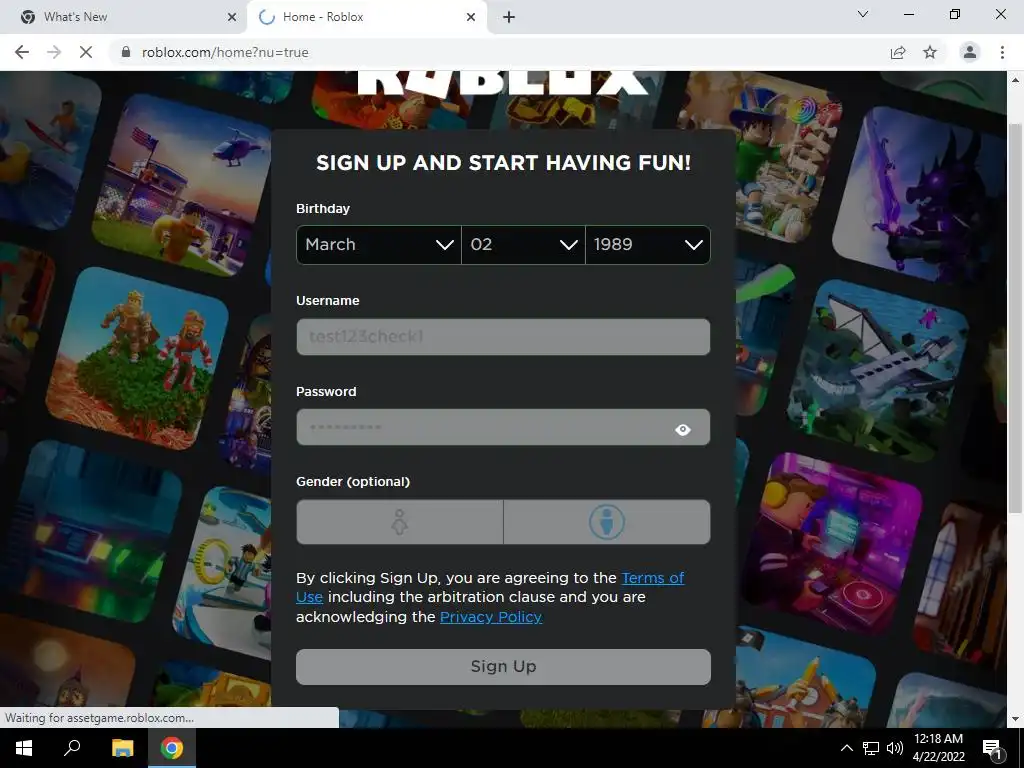Open volume control tray icon
The width and height of the screenshot is (1024, 768).
click(x=895, y=748)
